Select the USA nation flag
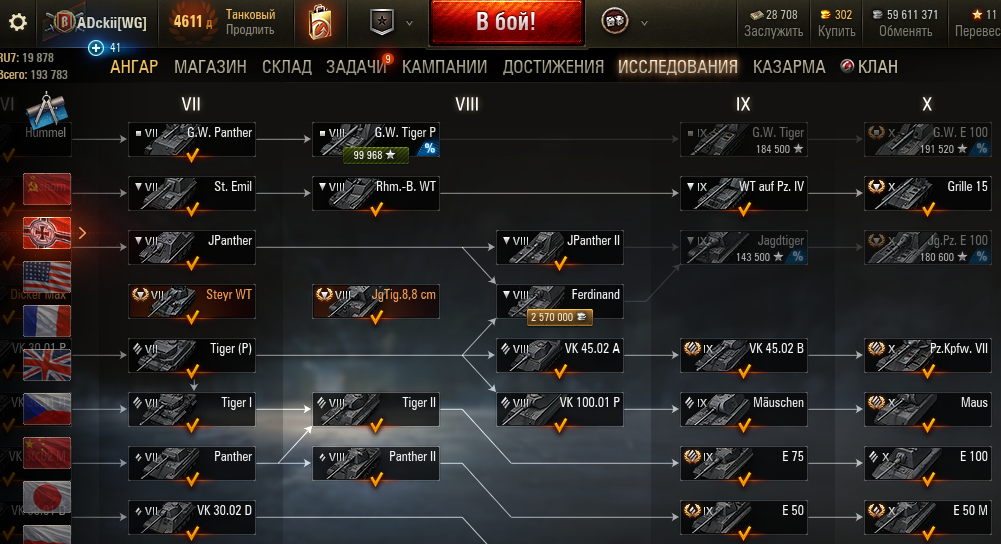The image size is (1001, 544). 47,276
